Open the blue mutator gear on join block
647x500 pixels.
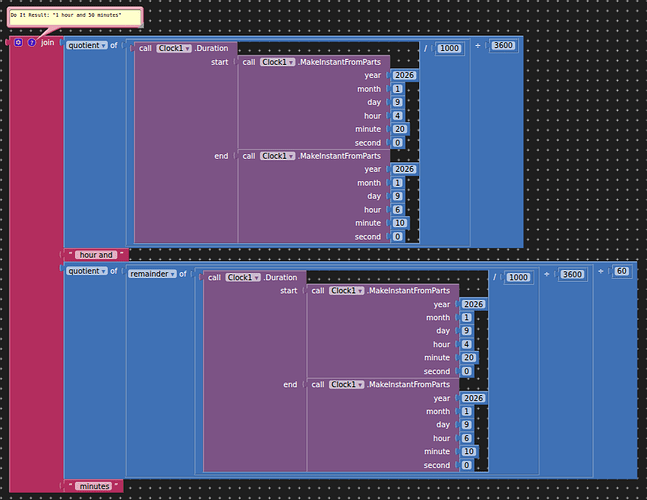[18, 42]
